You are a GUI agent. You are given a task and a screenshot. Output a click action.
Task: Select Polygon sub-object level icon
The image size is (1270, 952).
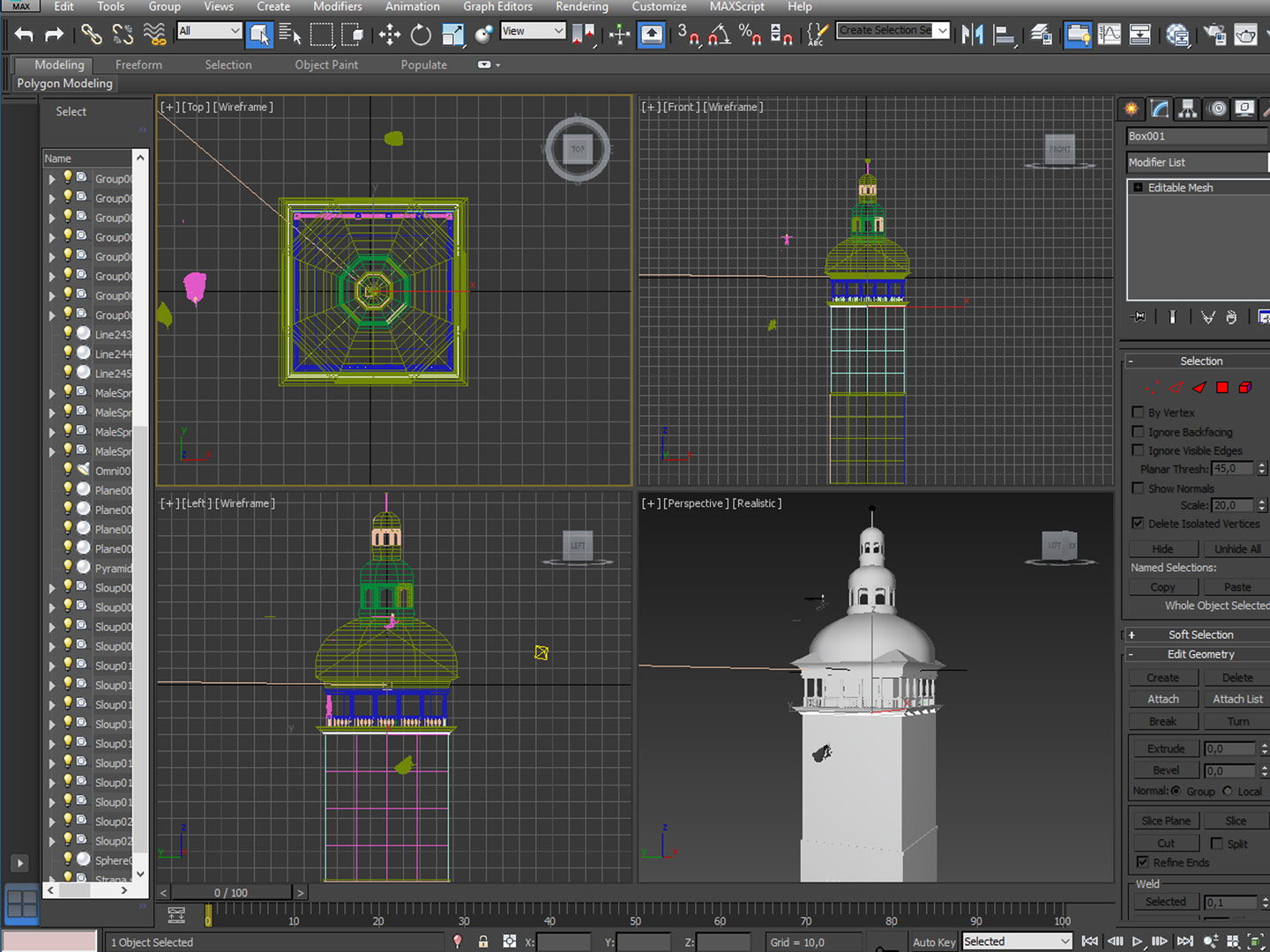click(x=1222, y=388)
